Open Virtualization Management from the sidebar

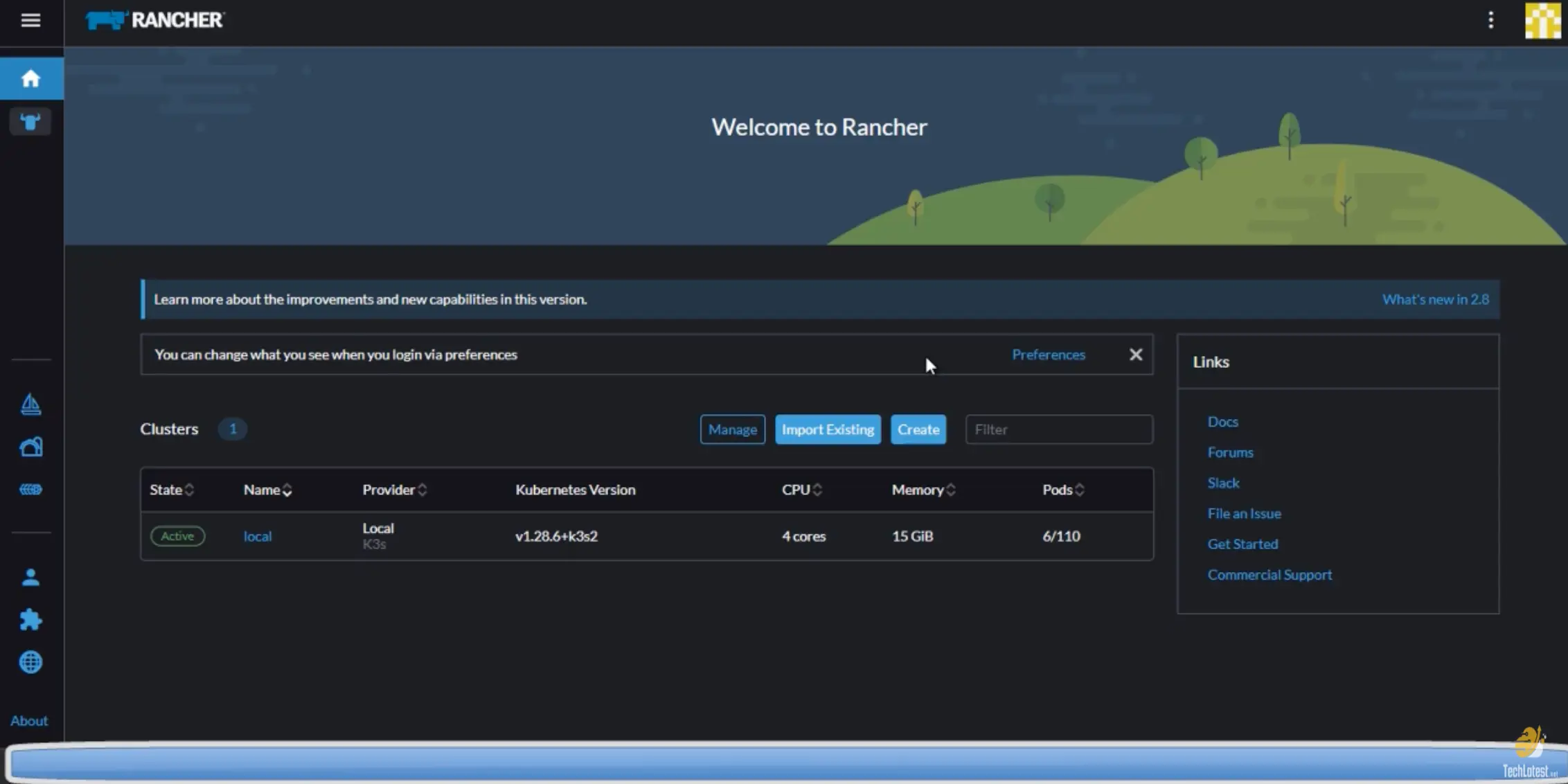click(x=31, y=489)
